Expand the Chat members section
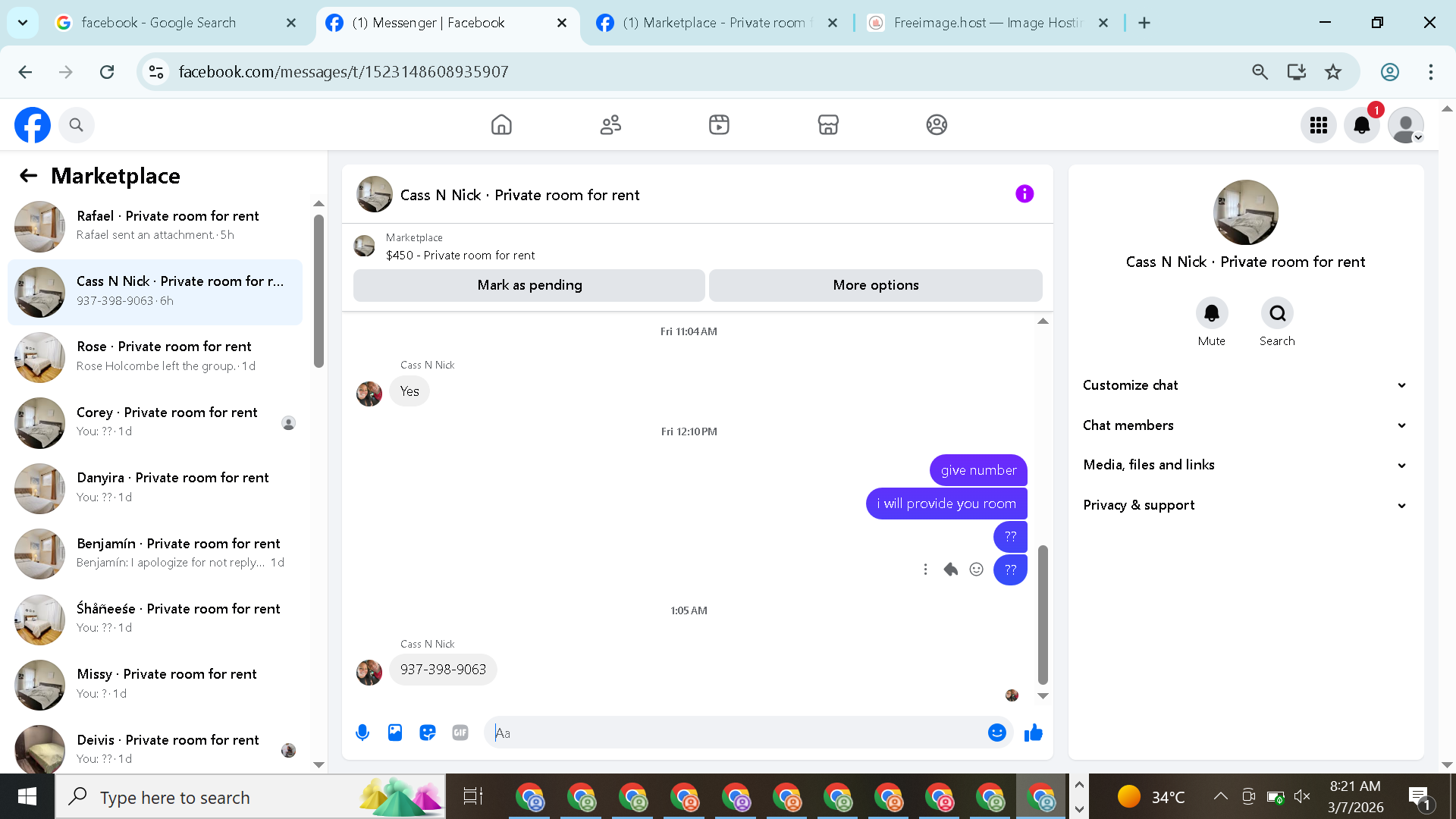Screen dimensions: 1456x819 [x=1245, y=425]
